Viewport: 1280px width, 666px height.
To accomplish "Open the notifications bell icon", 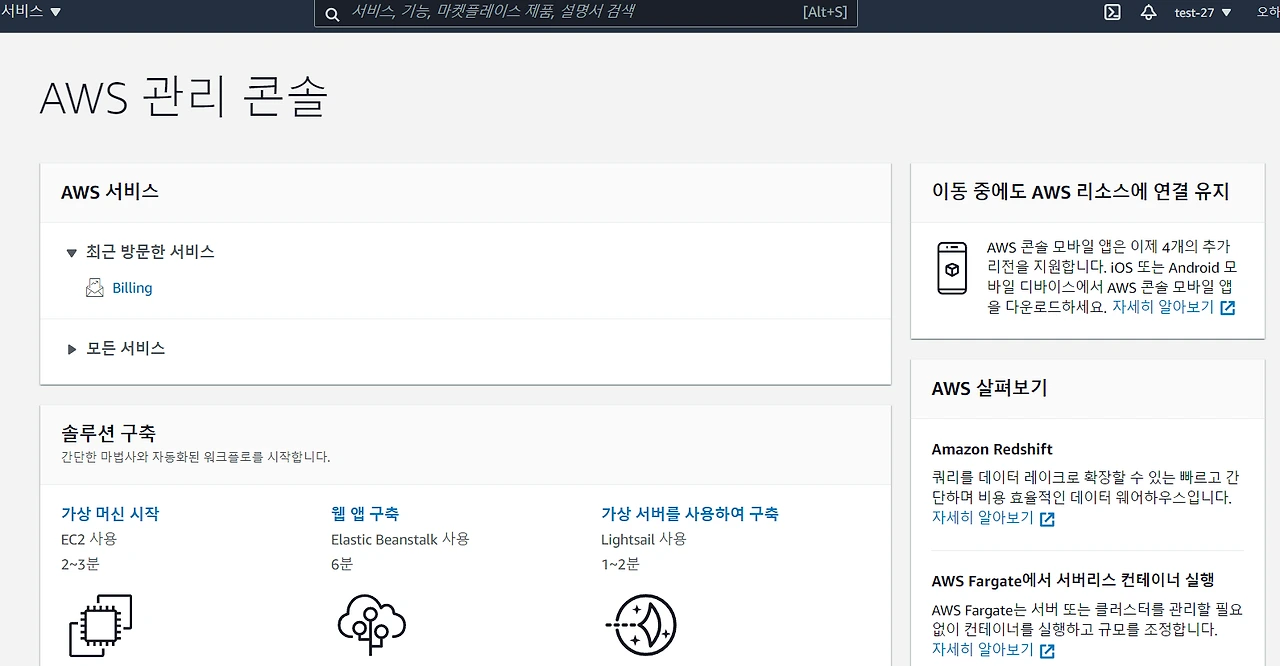I will [x=1148, y=12].
